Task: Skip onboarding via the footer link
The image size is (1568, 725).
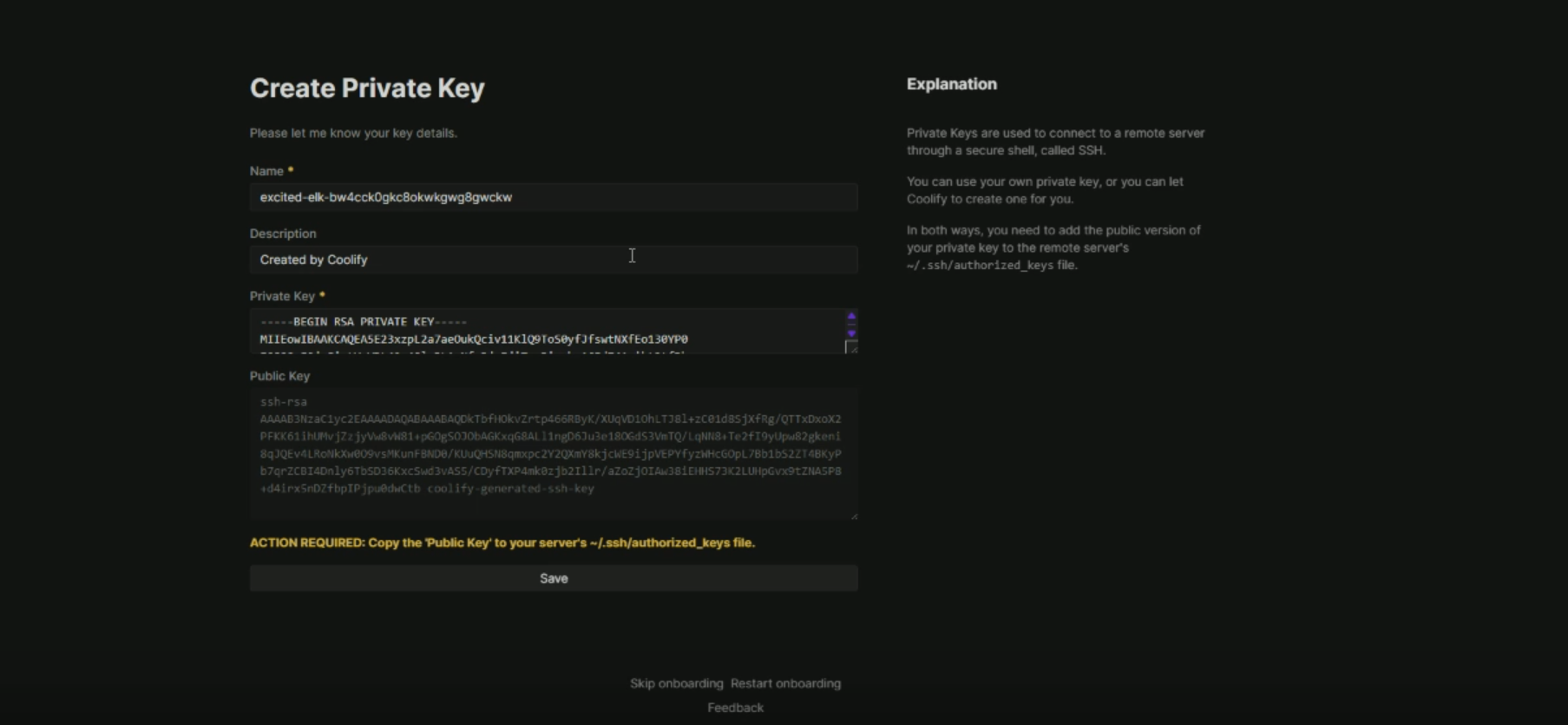Action: coord(676,683)
